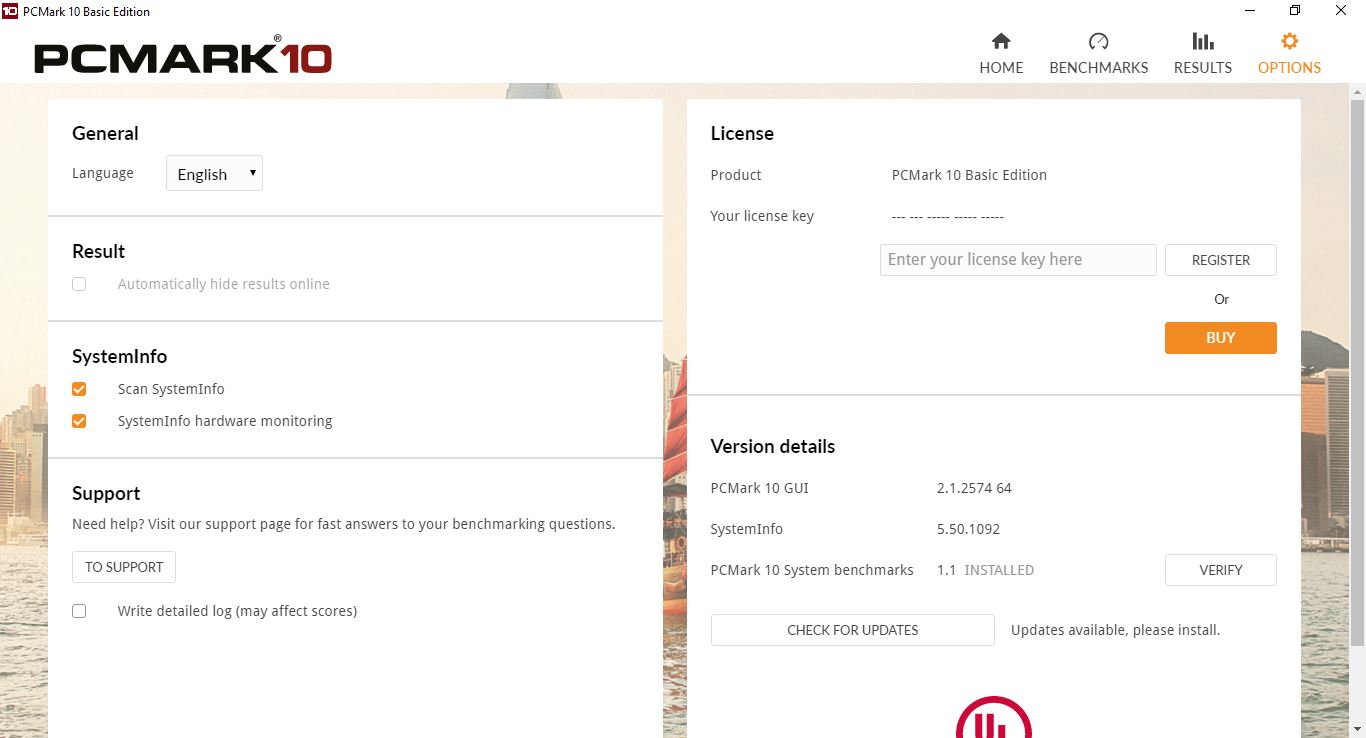Go to the HOME tab label
The width and height of the screenshot is (1366, 738).
coord(1001,68)
